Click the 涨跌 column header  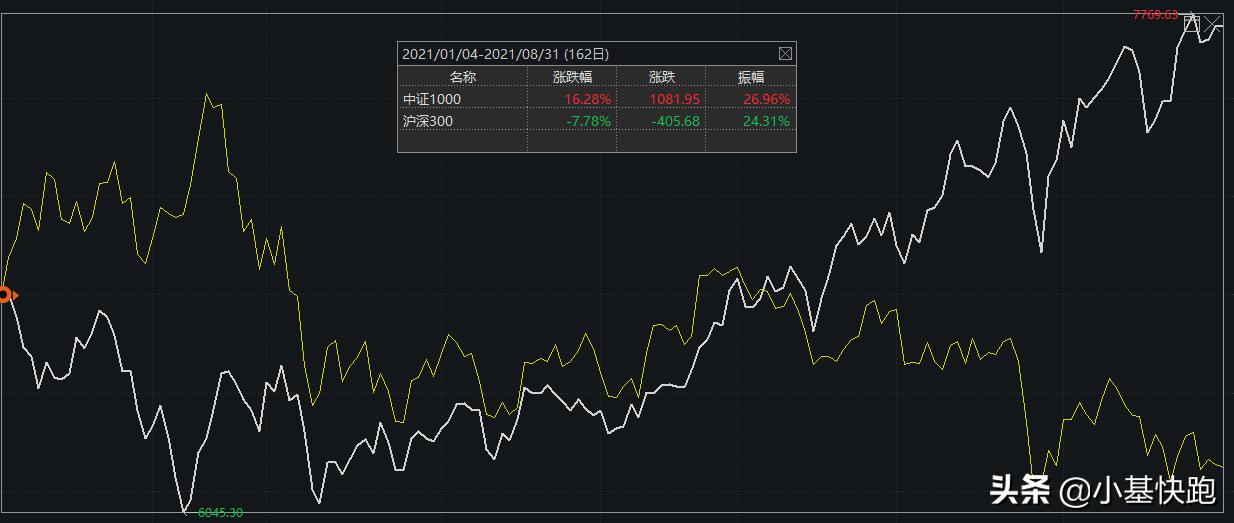click(x=662, y=77)
